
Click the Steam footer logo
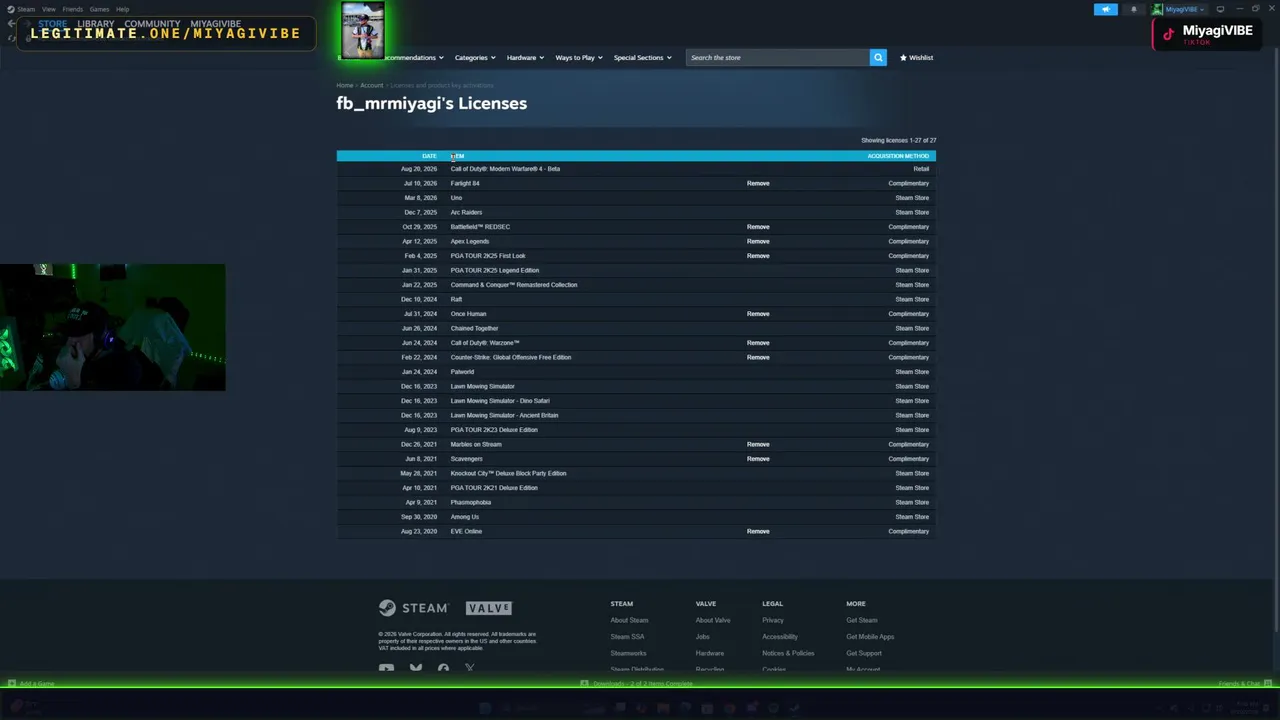pos(413,608)
